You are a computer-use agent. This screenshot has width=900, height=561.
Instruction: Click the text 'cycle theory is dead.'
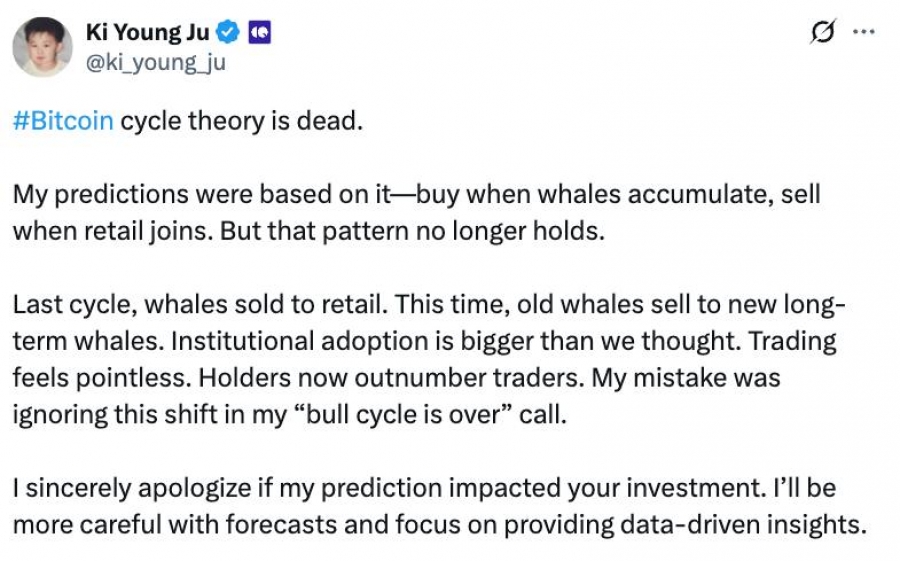click(242, 121)
